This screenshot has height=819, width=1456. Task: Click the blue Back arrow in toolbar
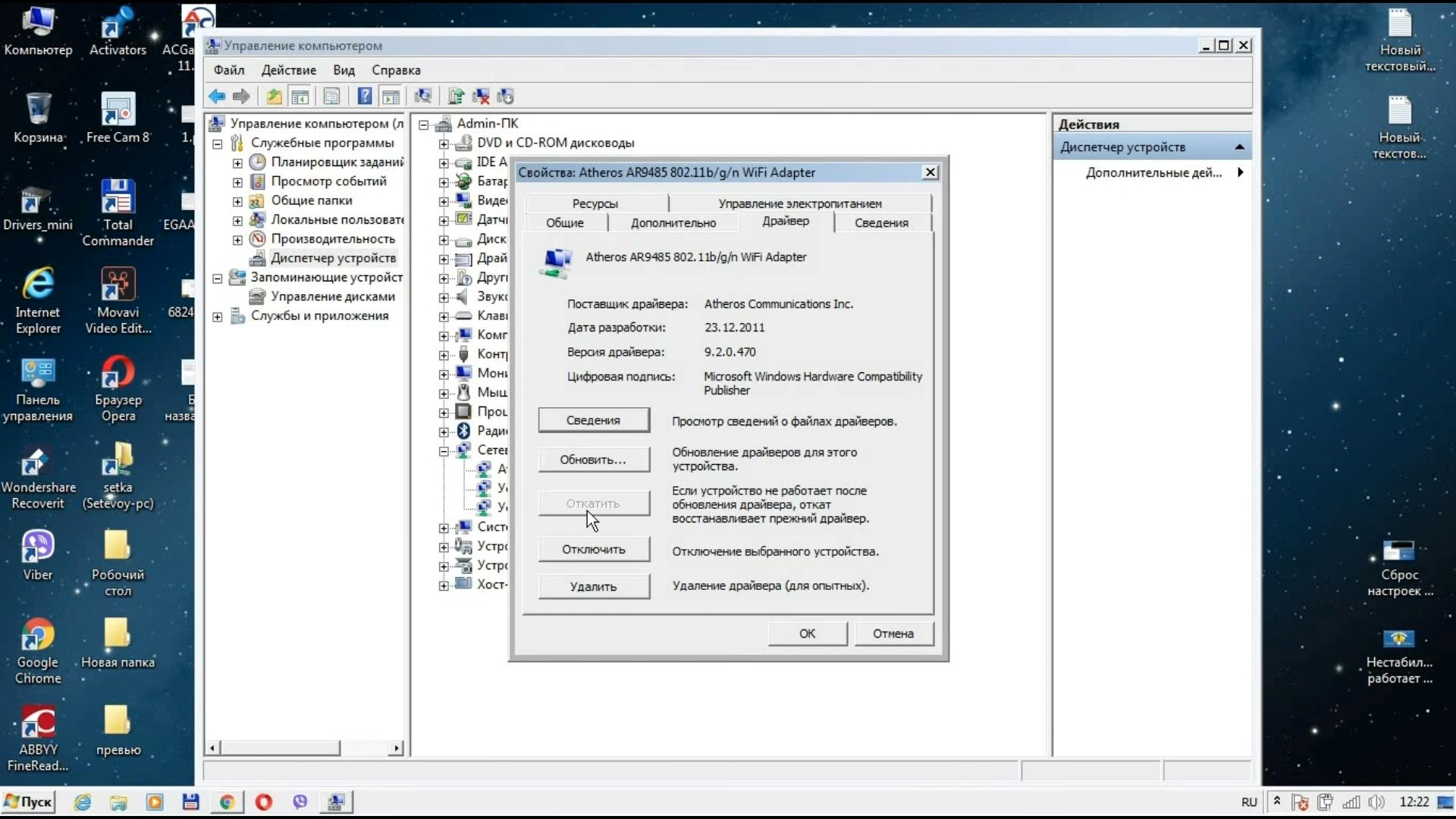pos(217,96)
